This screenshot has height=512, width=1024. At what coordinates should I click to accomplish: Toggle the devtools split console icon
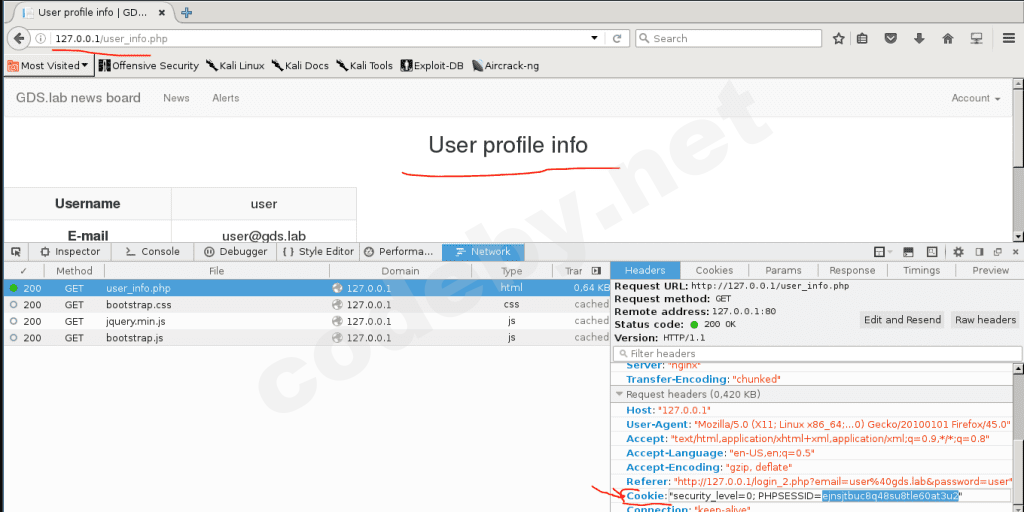908,251
